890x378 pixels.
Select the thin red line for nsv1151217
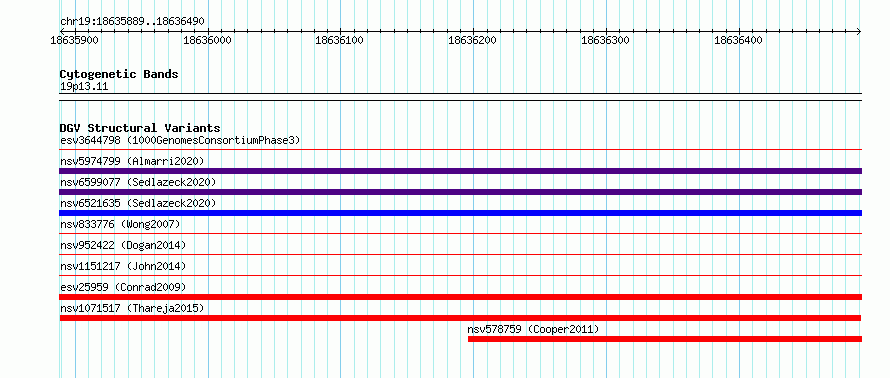pos(460,276)
